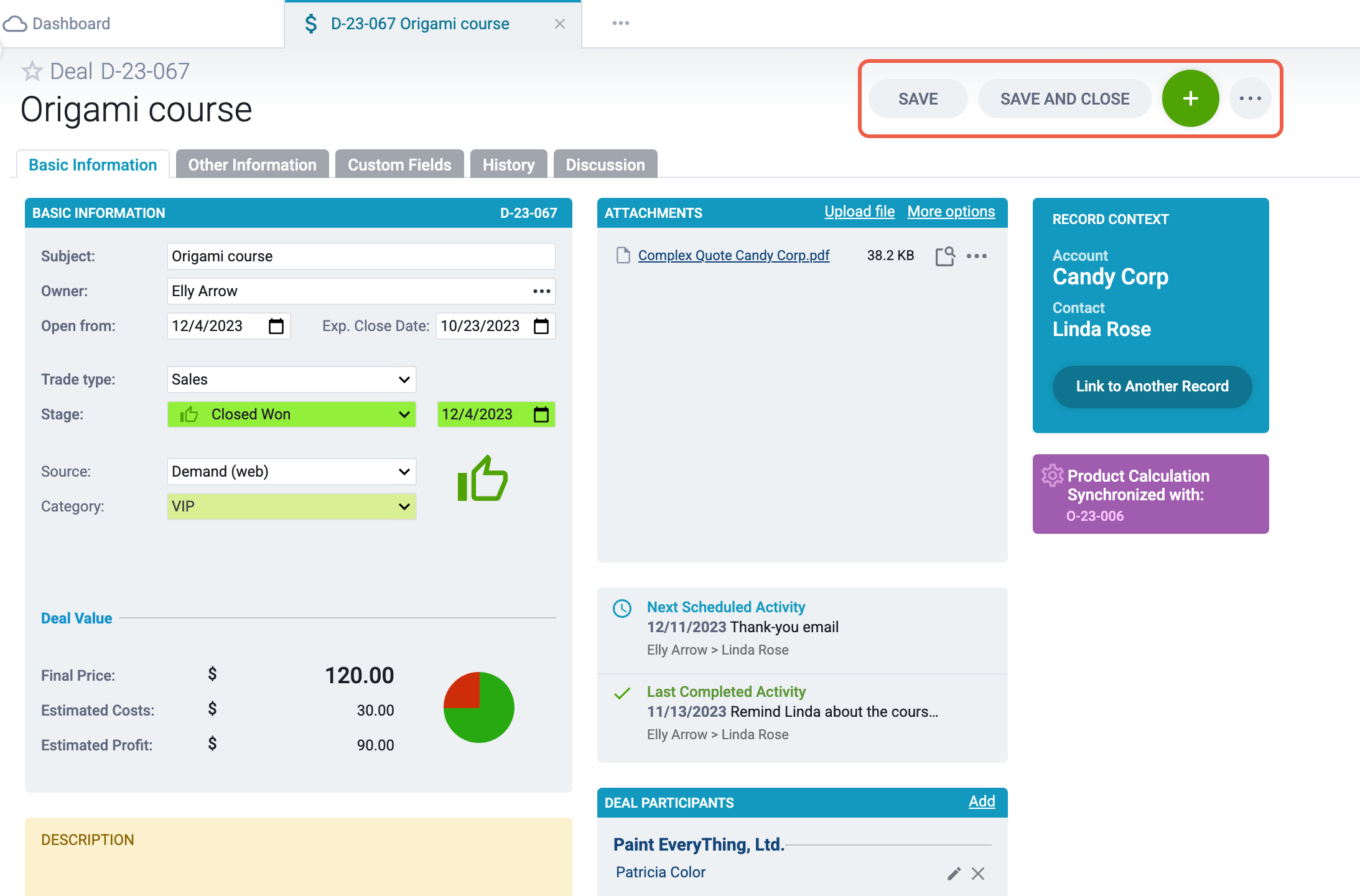Open Owner field lookup dots
The width and height of the screenshot is (1360, 896).
click(542, 291)
